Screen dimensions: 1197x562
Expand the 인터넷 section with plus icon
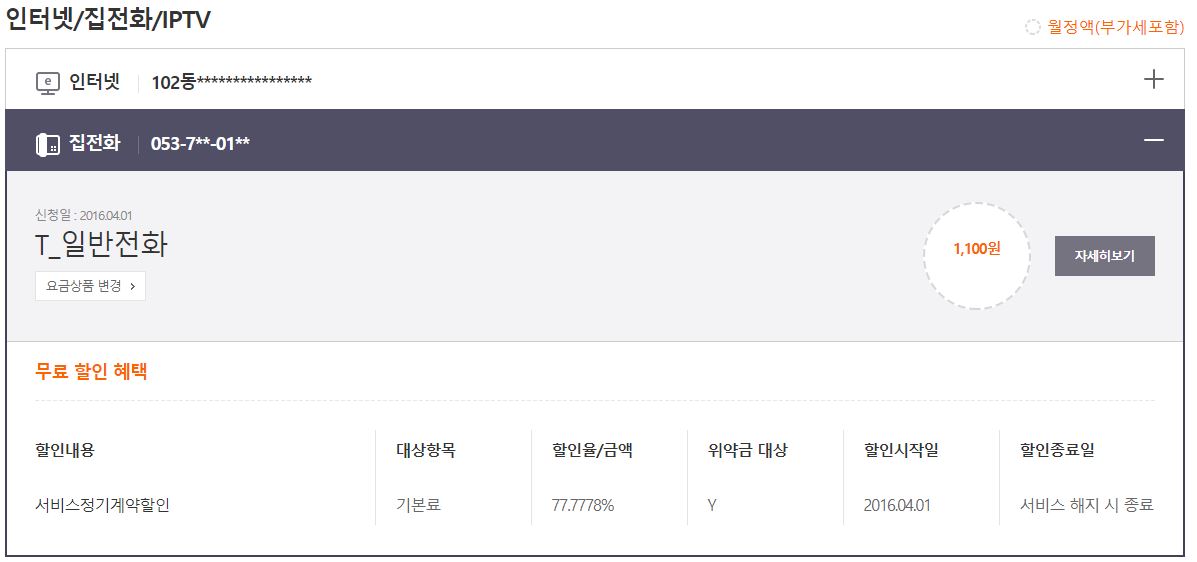1153,80
